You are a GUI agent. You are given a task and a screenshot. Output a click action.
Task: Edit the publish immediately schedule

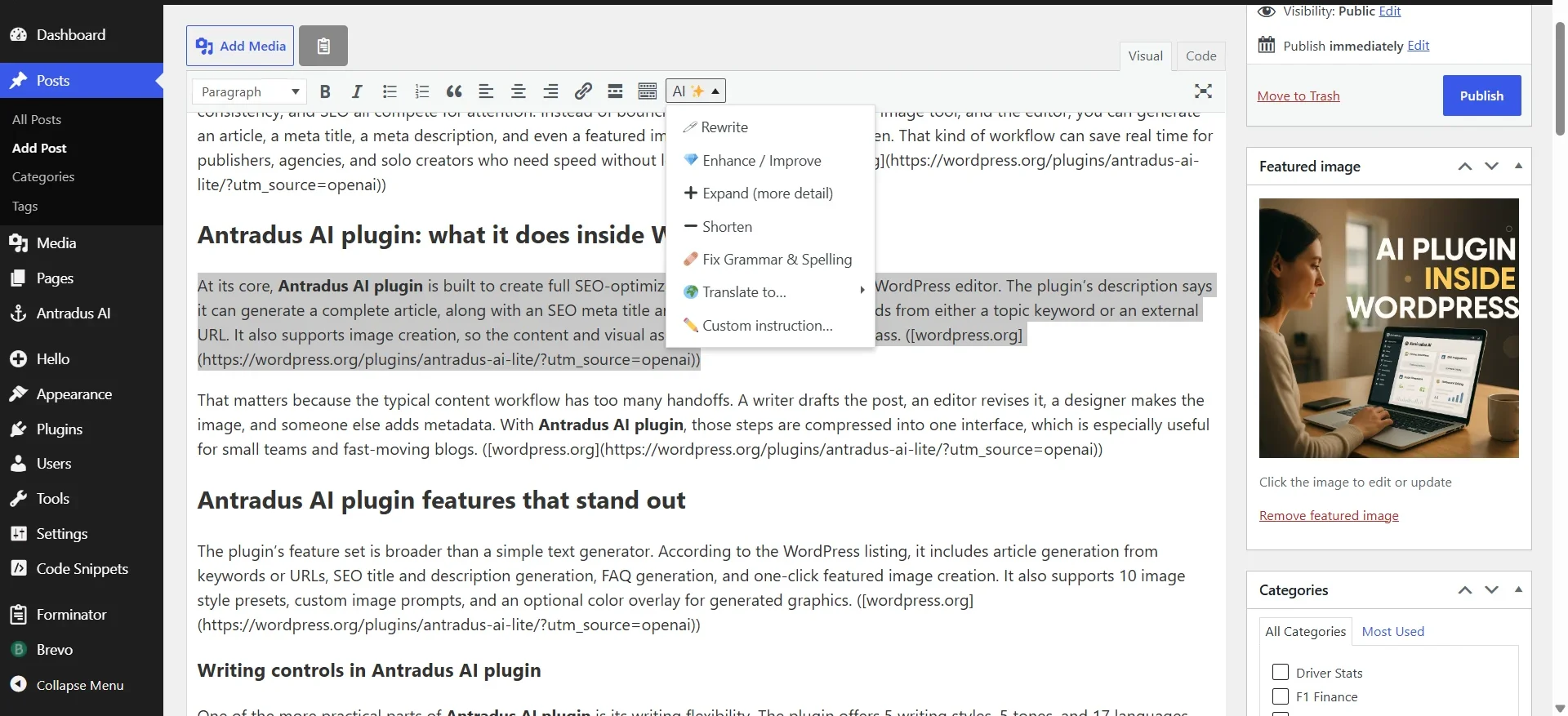pos(1419,46)
